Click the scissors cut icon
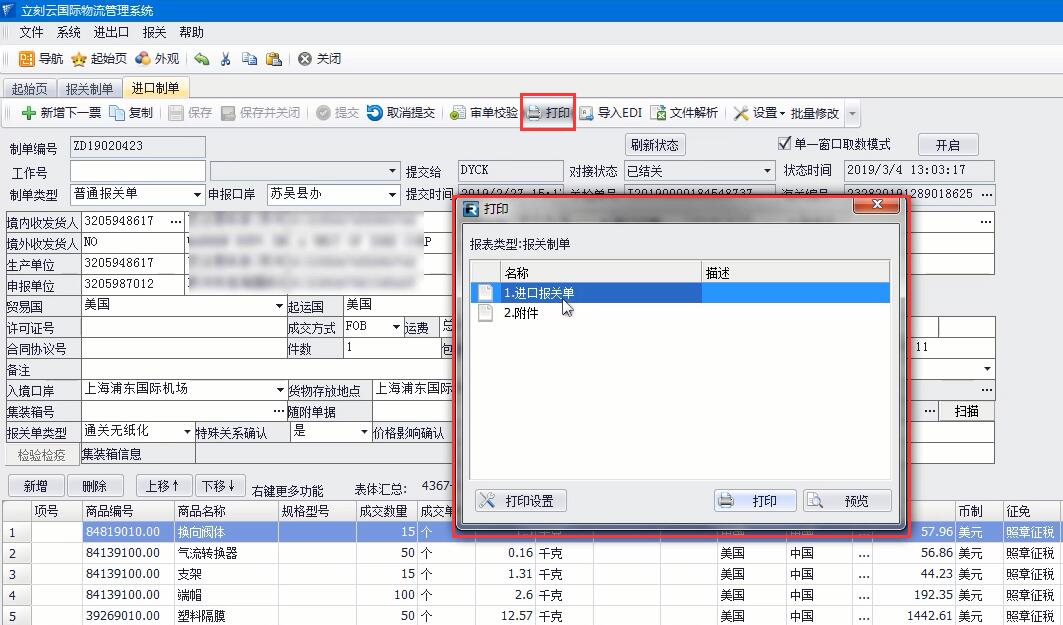 (225, 59)
